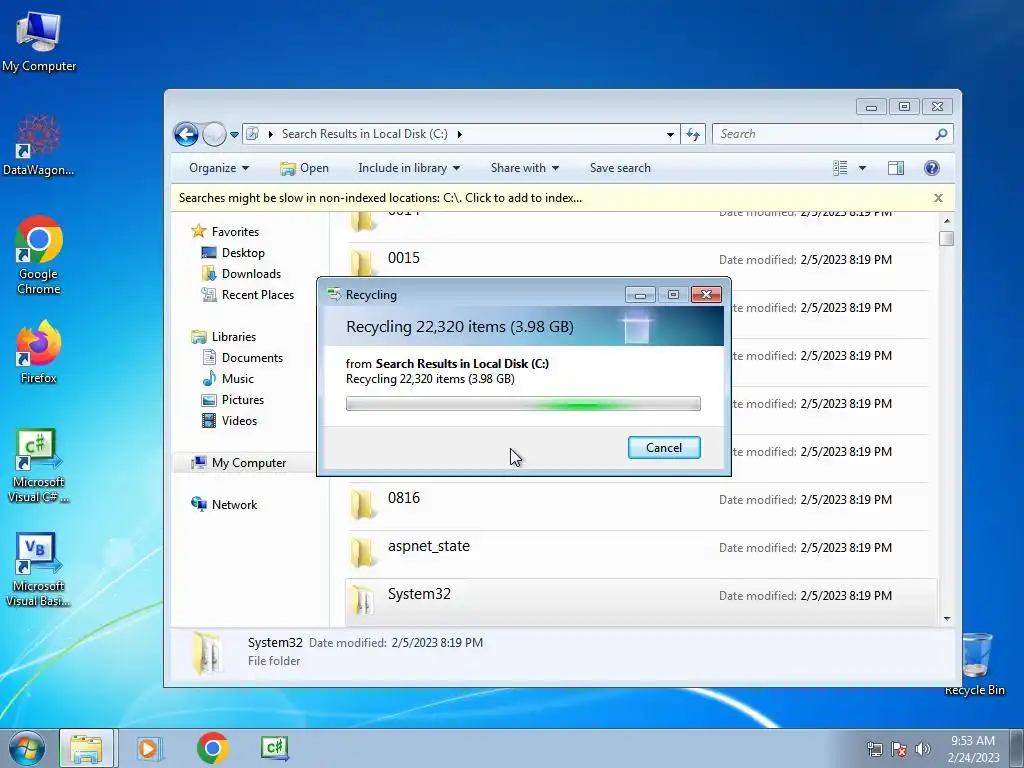Change the view layout icon

(840, 168)
